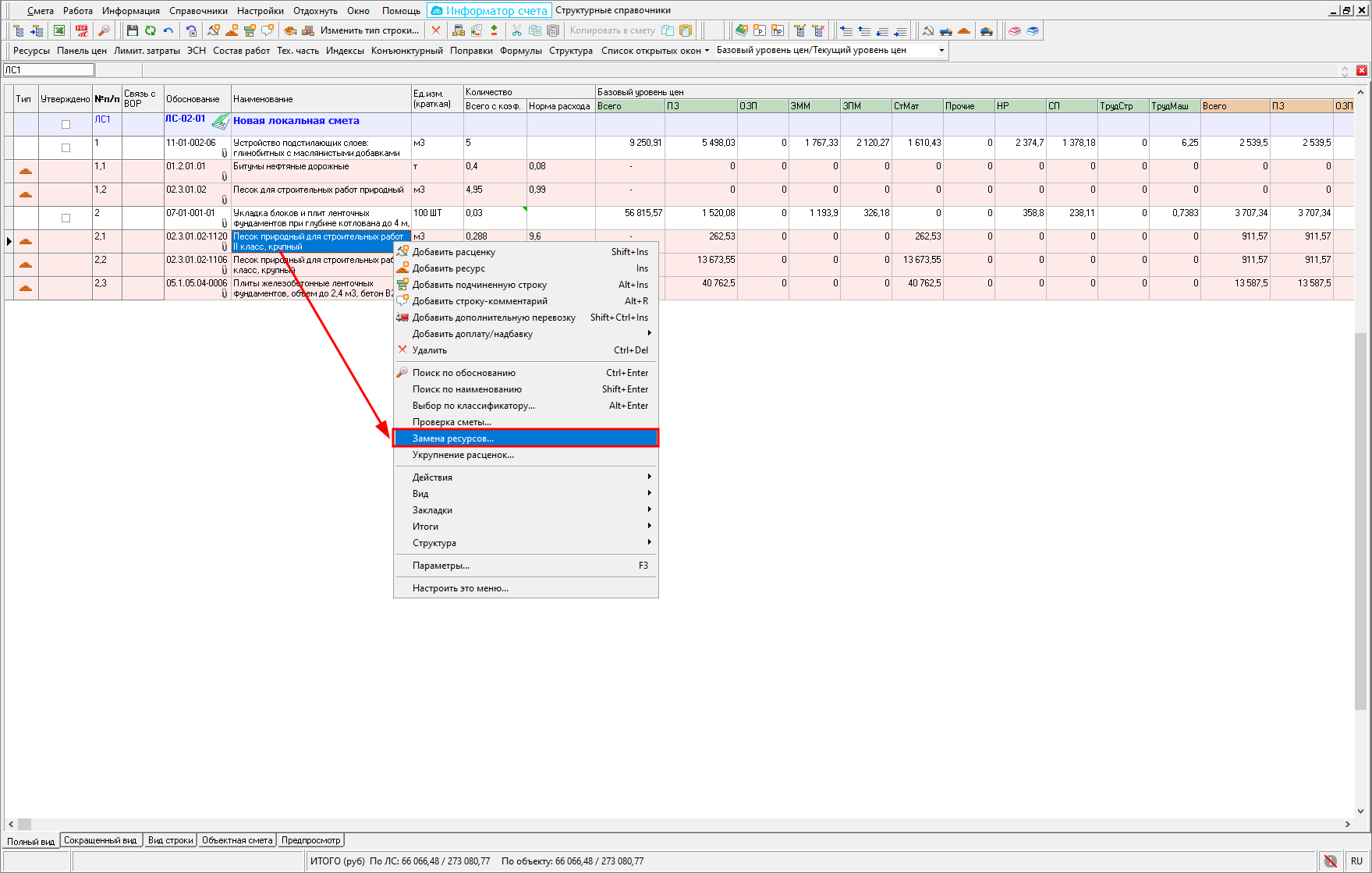Click the PDF export toolbar icon
The image size is (1372, 873).
pyautogui.click(x=81, y=30)
